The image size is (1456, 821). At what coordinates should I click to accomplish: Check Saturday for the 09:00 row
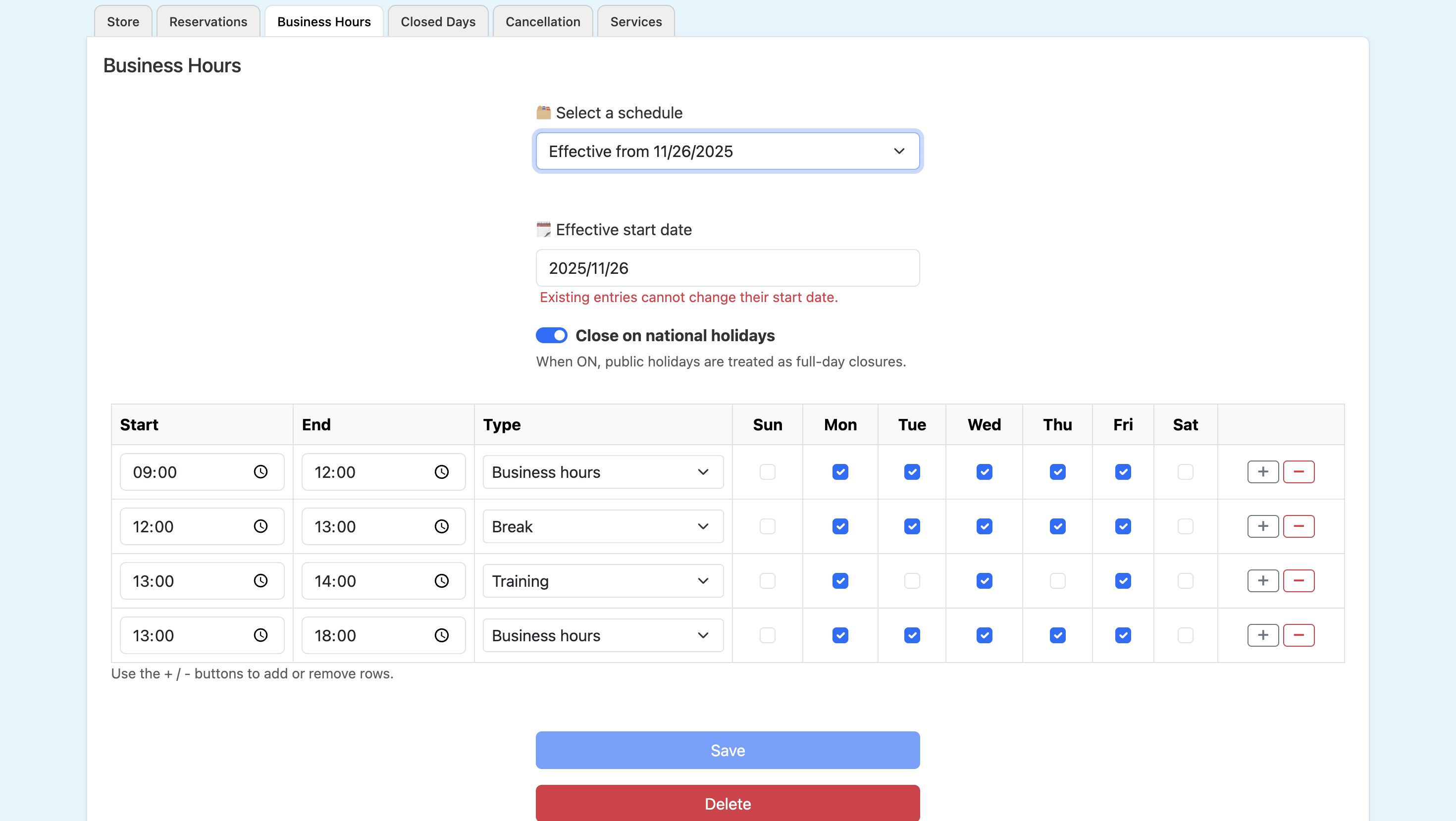point(1185,472)
